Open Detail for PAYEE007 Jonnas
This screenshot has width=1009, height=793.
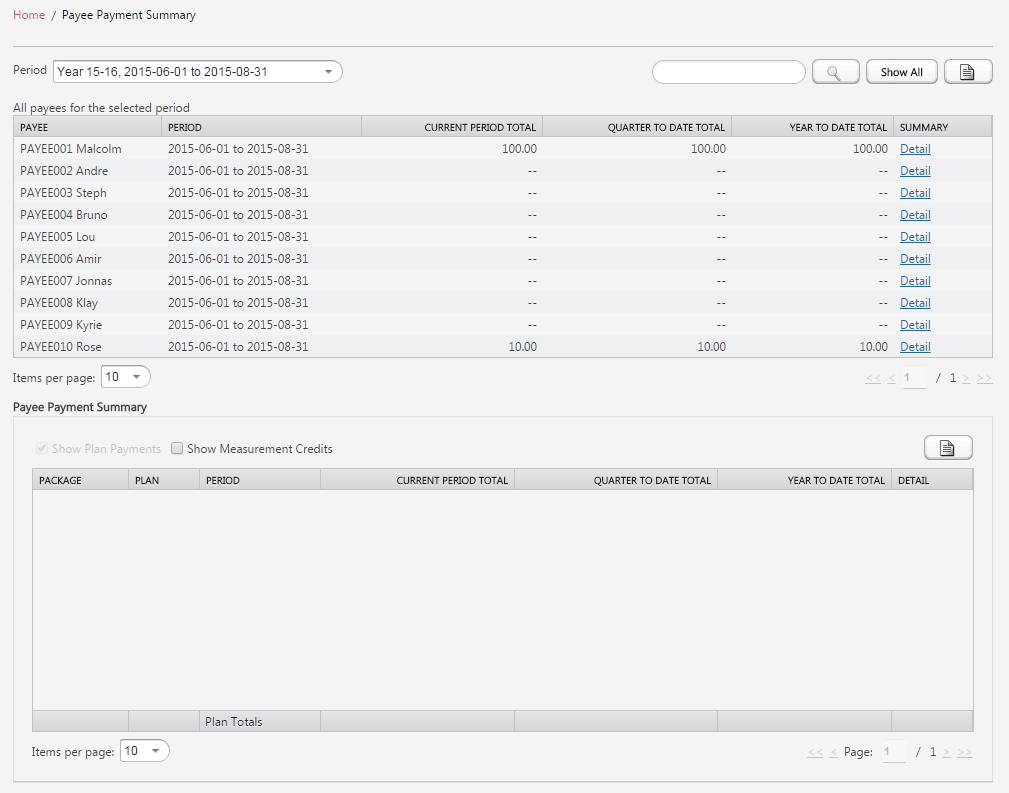point(915,281)
